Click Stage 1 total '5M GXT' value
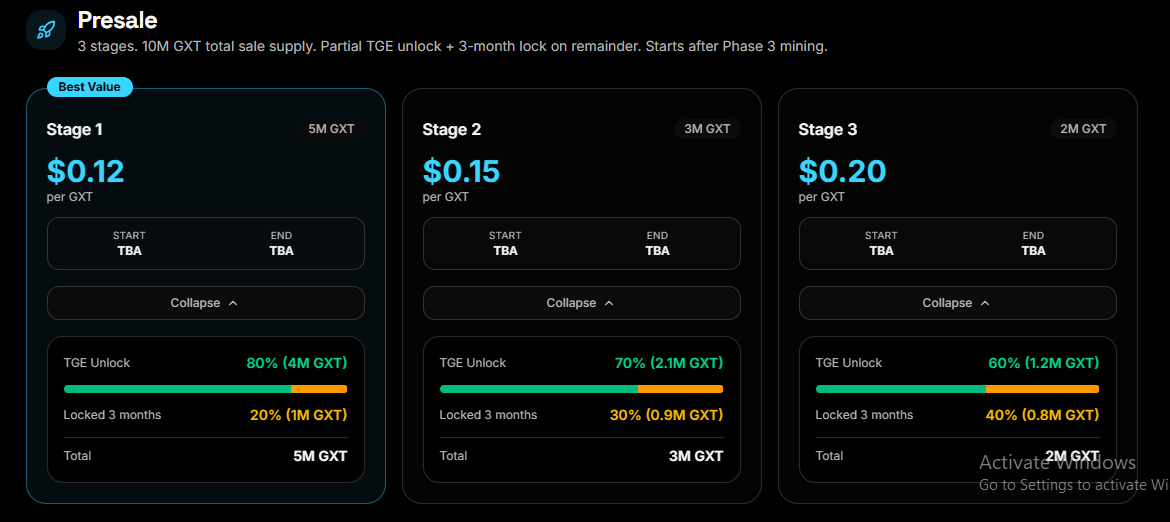The image size is (1170, 522). click(x=320, y=456)
